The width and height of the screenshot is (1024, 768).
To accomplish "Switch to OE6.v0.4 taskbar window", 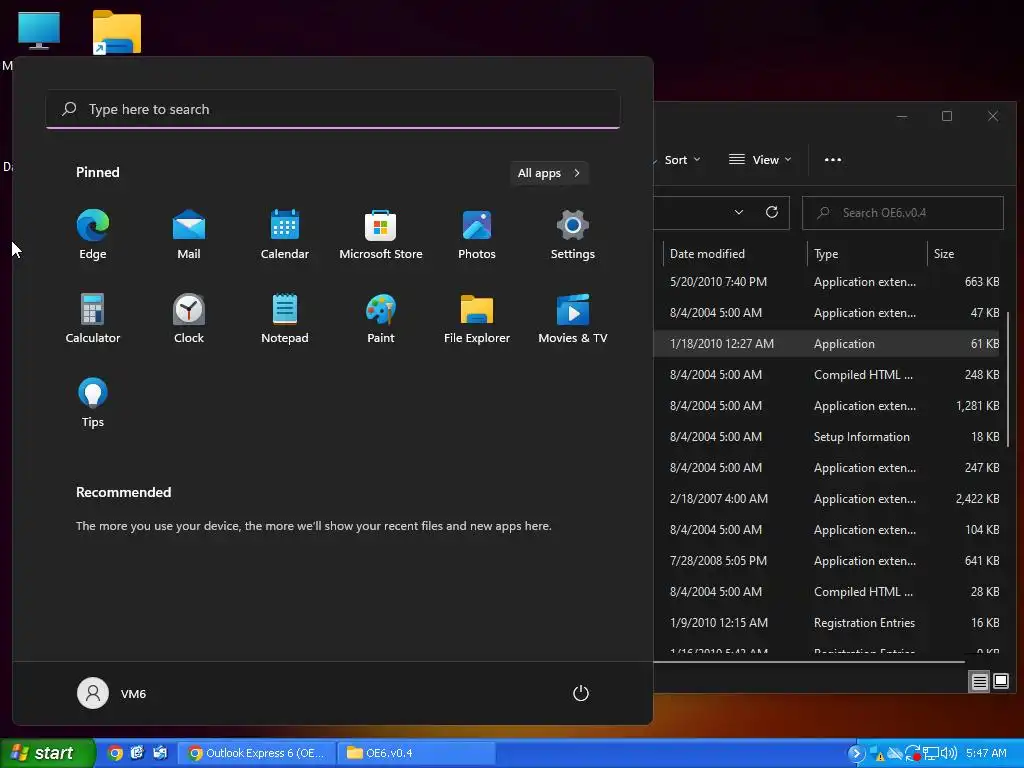I will (x=417, y=753).
